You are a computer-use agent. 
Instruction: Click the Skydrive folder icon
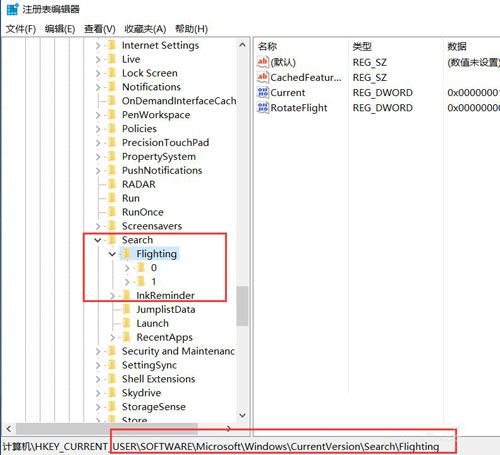(x=112, y=393)
